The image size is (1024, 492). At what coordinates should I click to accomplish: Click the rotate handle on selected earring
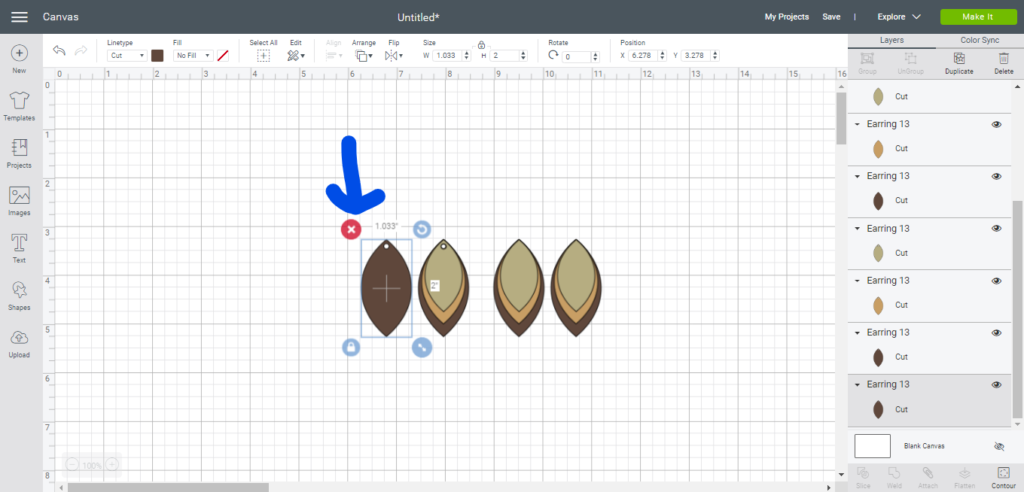pos(422,229)
